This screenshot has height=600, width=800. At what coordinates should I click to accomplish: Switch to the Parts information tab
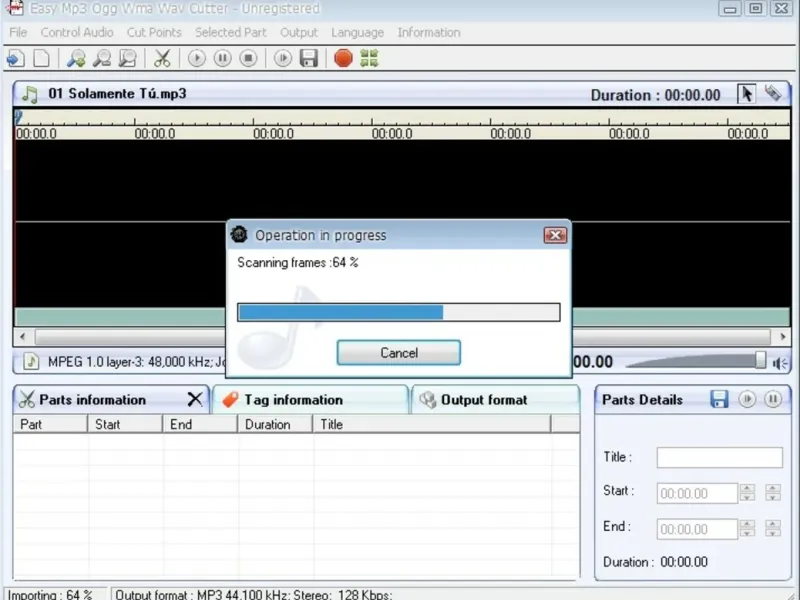[x=111, y=399]
